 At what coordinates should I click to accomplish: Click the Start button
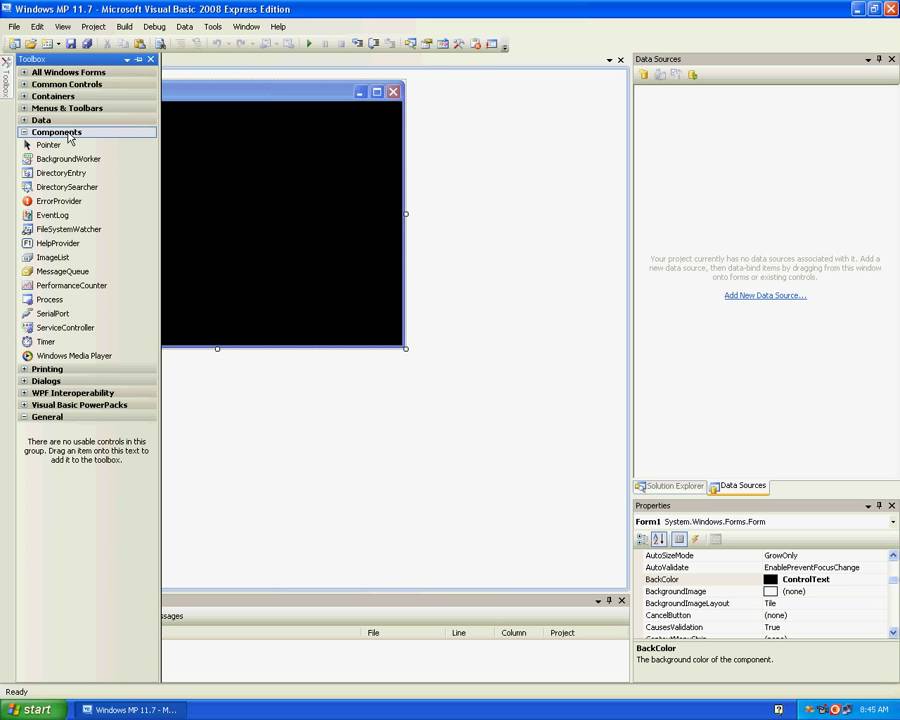[33, 710]
